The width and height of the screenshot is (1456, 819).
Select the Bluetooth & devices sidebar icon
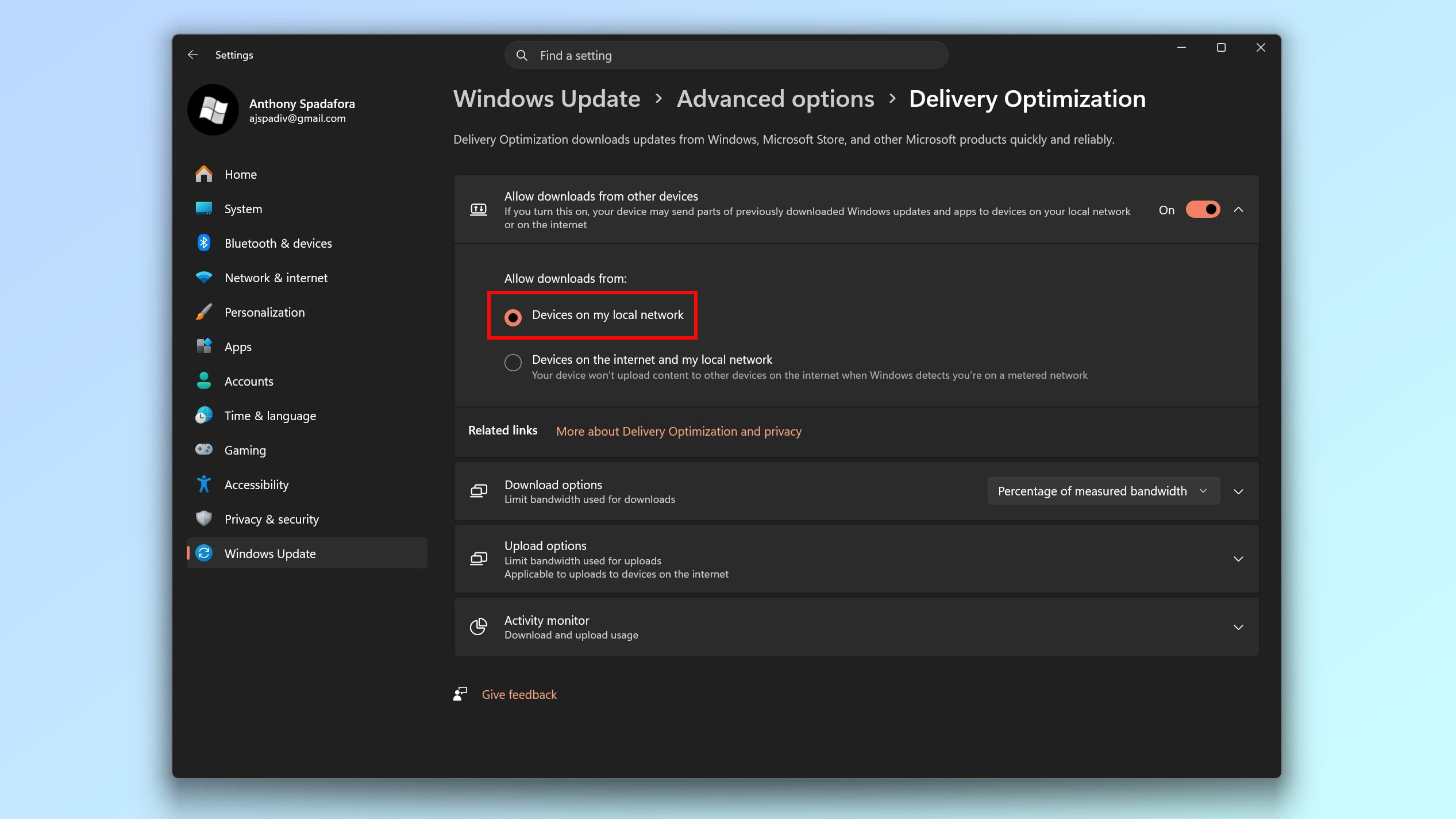click(x=204, y=243)
